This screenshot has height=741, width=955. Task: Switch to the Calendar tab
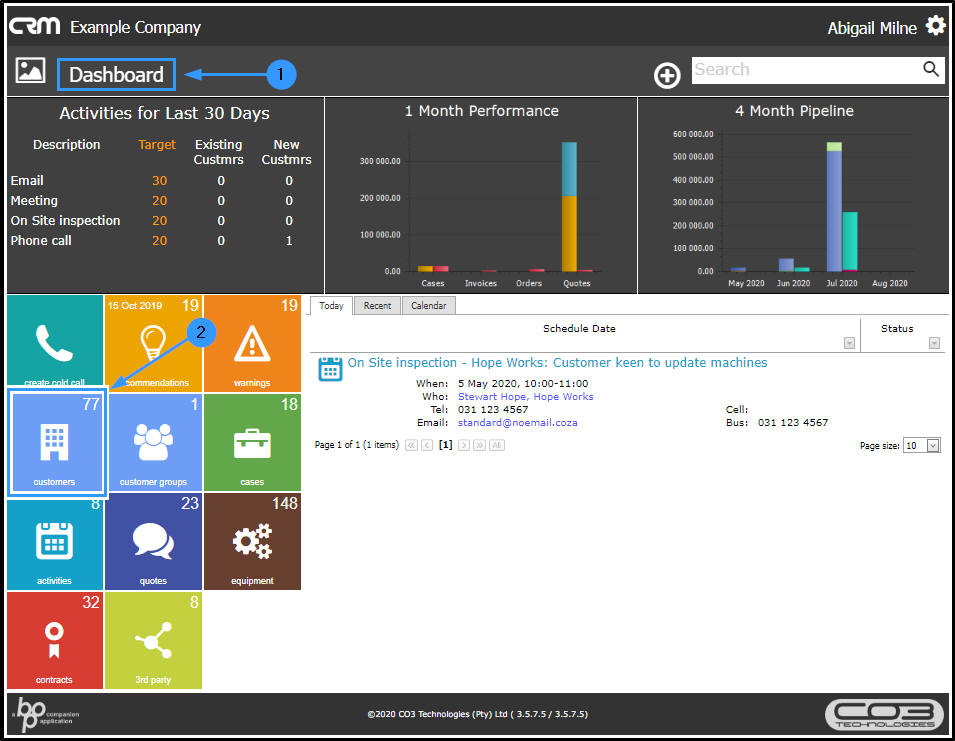coord(428,306)
